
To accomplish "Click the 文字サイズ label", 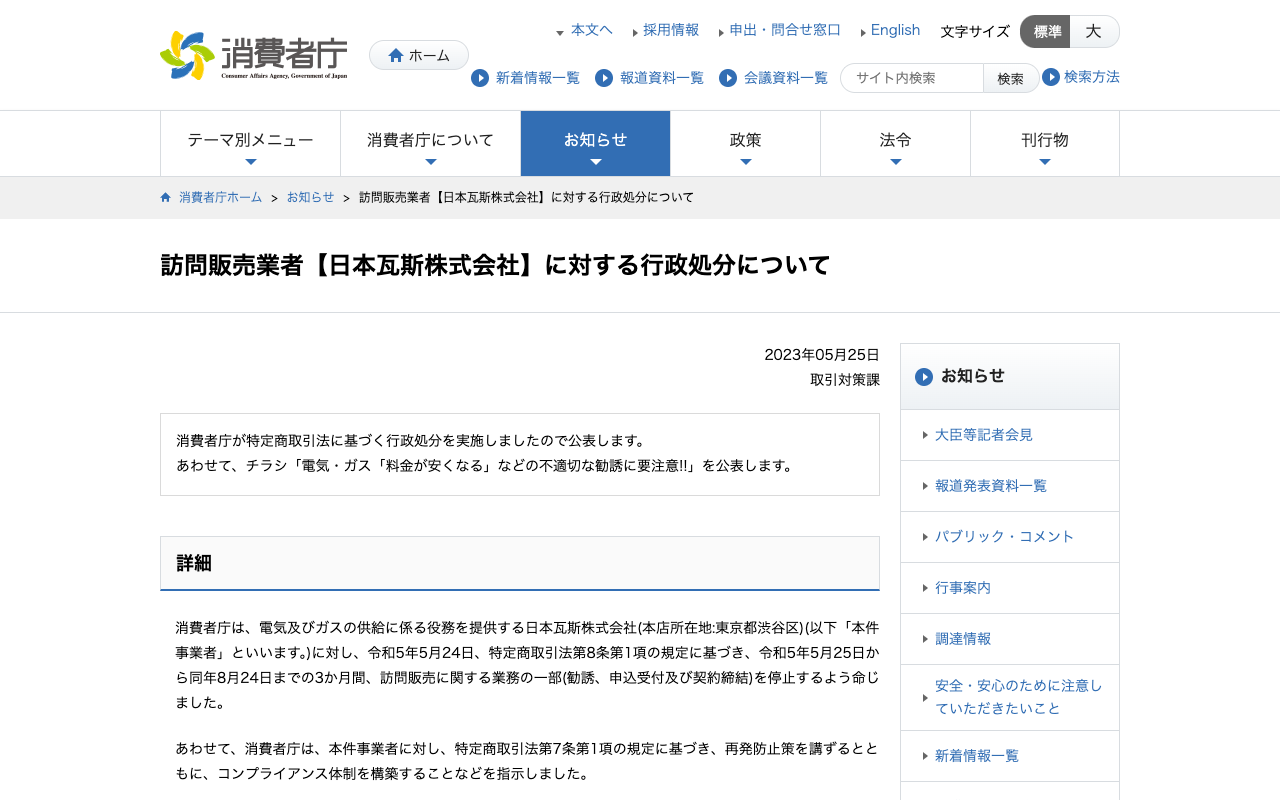I will point(975,32).
